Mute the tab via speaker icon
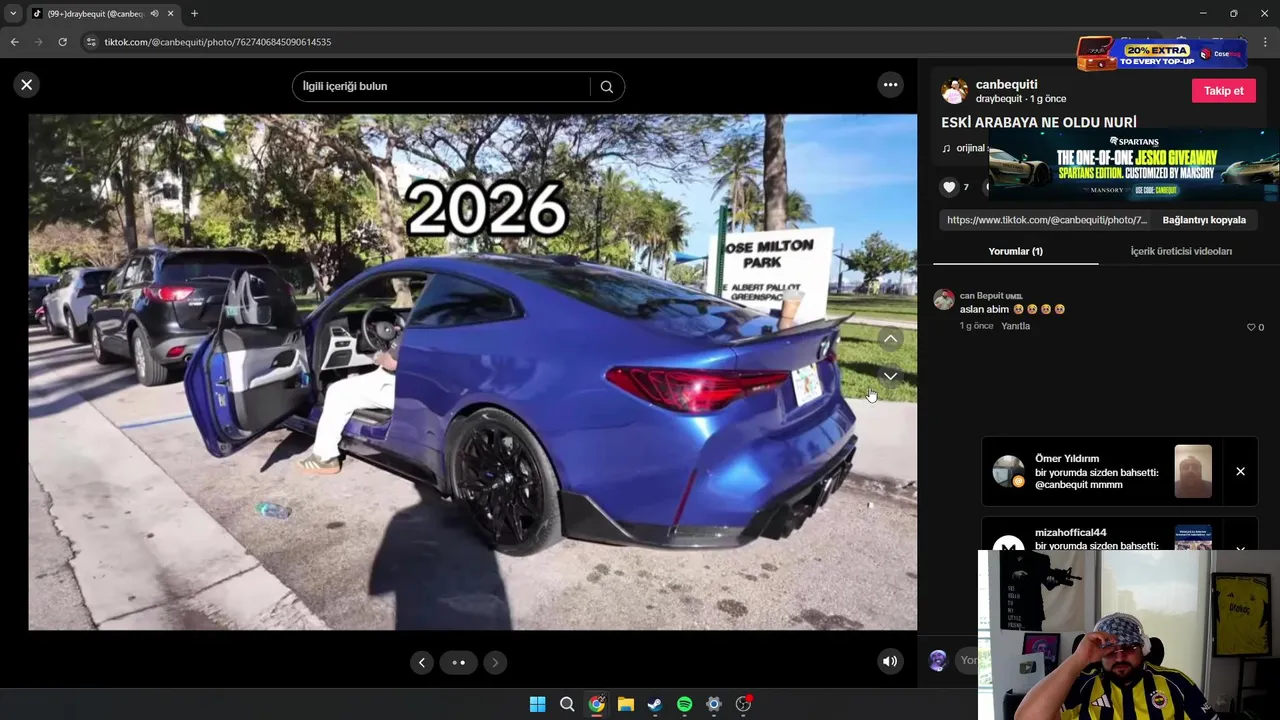 (155, 14)
